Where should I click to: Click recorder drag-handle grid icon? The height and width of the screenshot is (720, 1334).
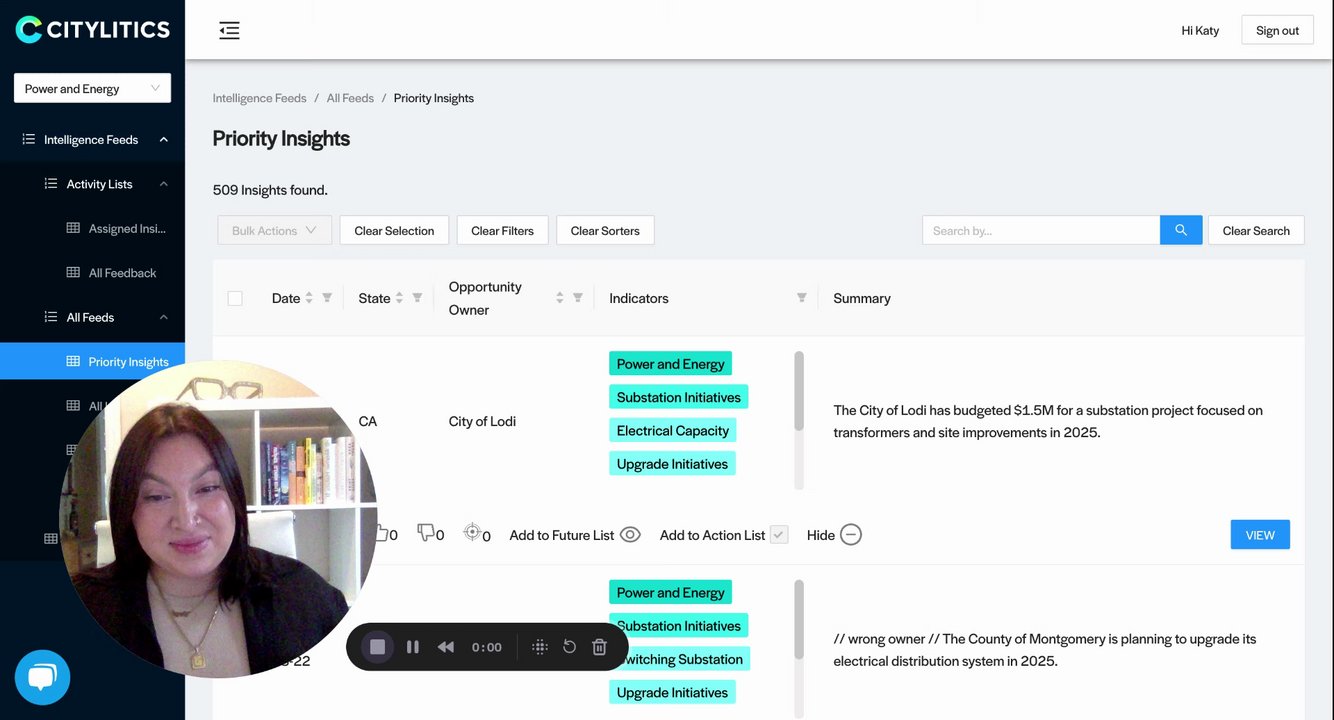pos(540,647)
